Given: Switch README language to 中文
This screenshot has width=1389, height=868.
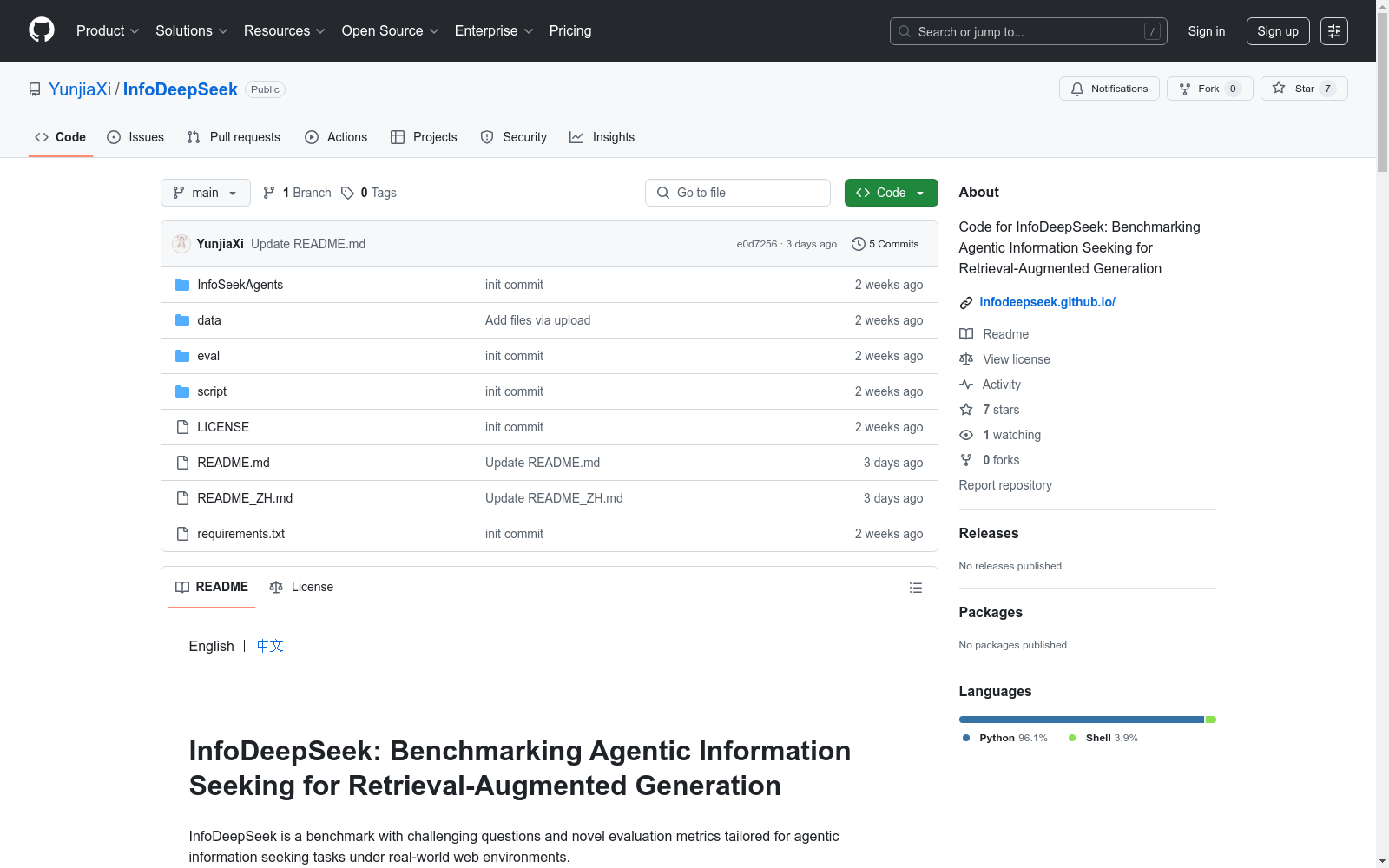Looking at the screenshot, I should point(270,646).
